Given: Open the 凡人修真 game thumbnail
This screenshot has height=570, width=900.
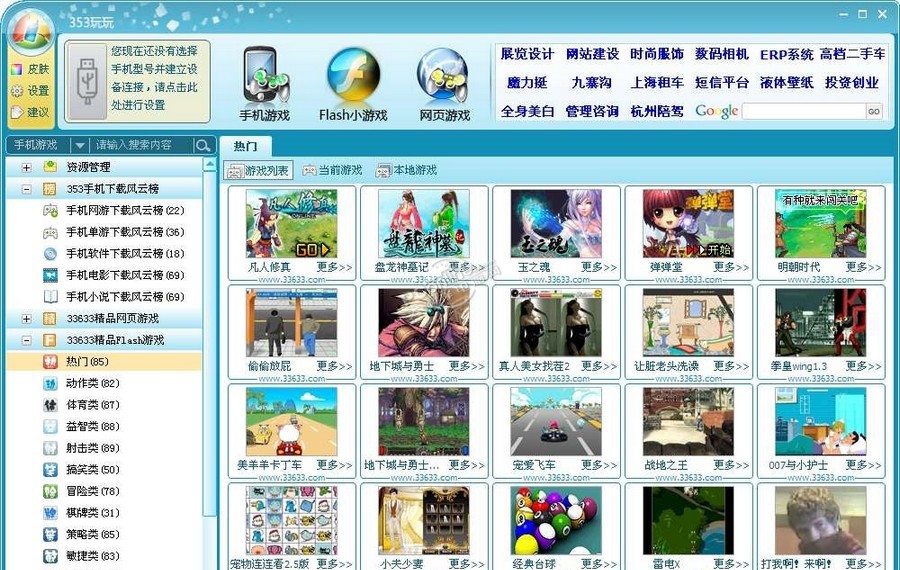Looking at the screenshot, I should [292, 224].
